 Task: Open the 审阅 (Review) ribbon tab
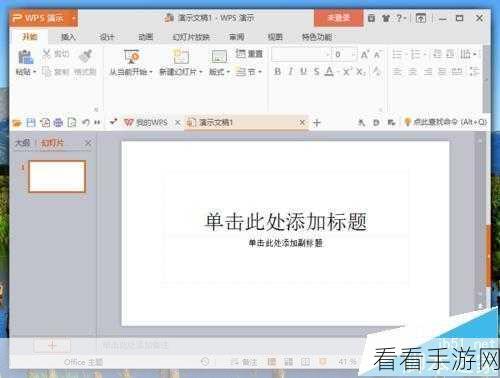237,37
